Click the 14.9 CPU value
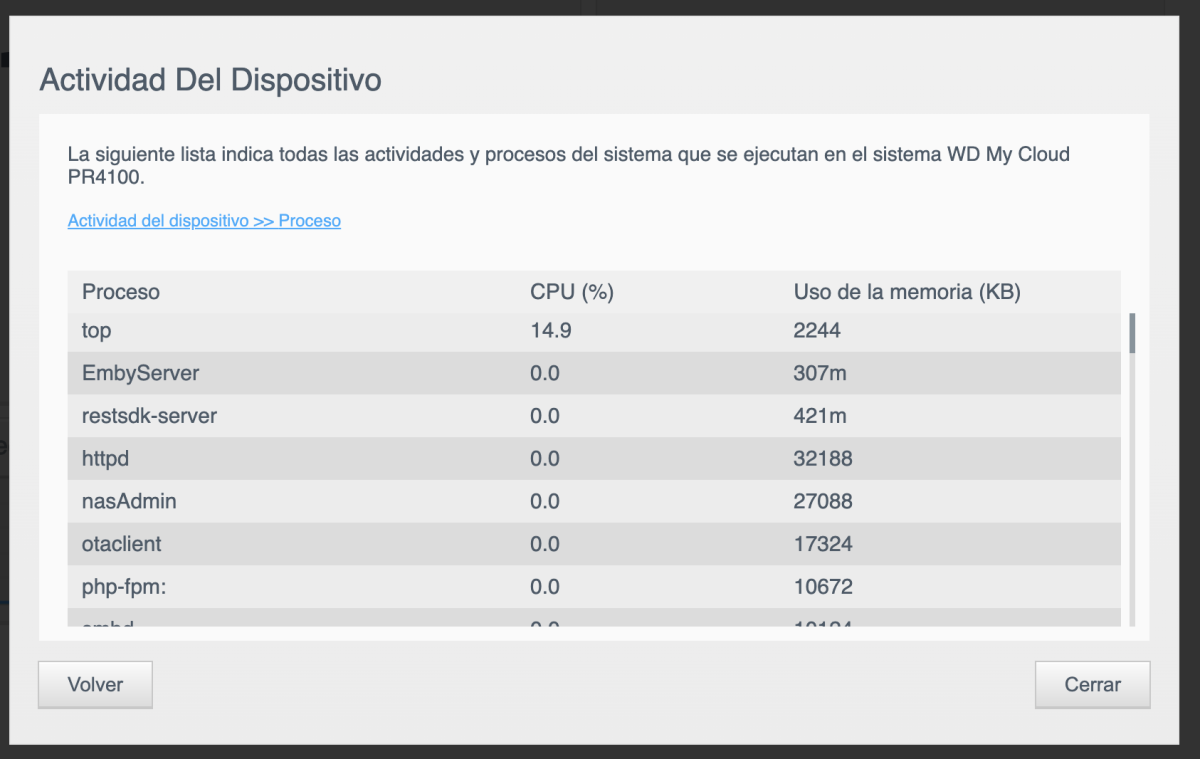 click(x=550, y=330)
